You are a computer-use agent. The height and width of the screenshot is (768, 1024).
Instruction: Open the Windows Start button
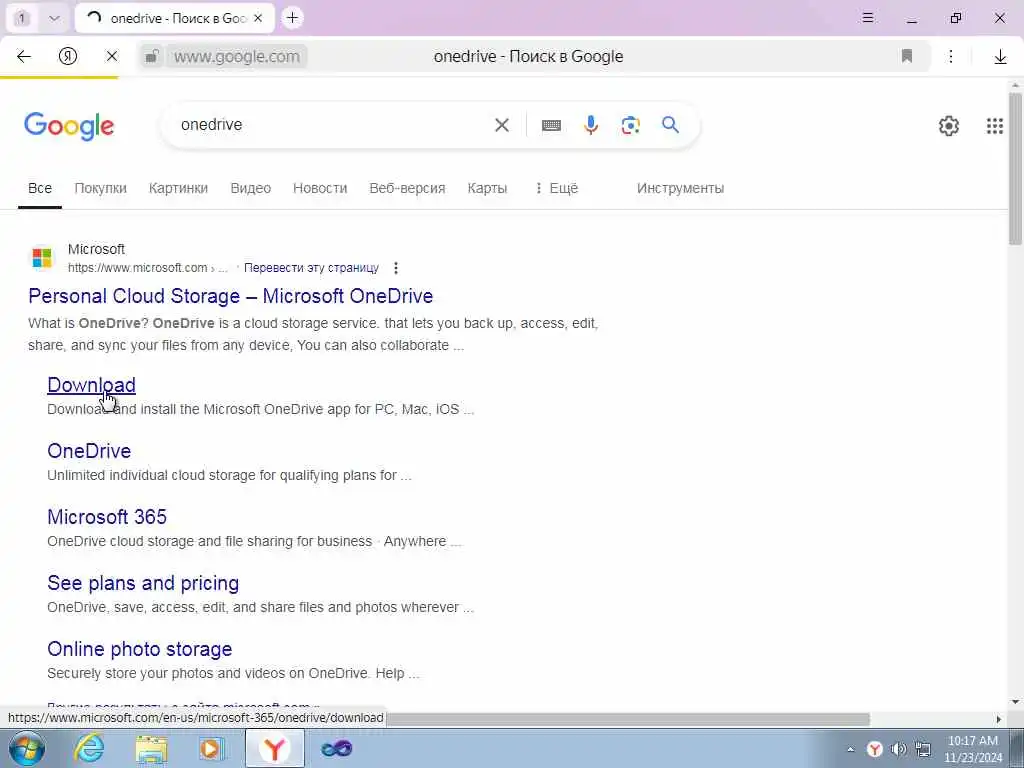click(x=27, y=748)
